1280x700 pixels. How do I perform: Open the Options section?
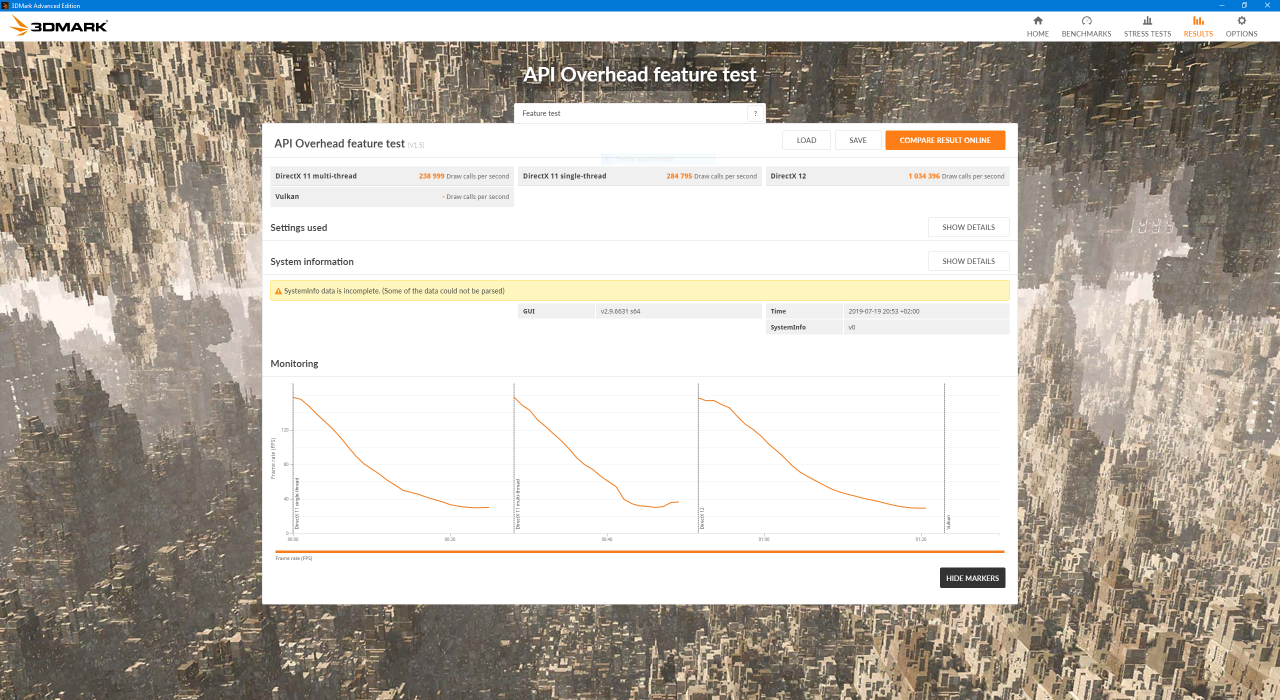click(x=1242, y=26)
